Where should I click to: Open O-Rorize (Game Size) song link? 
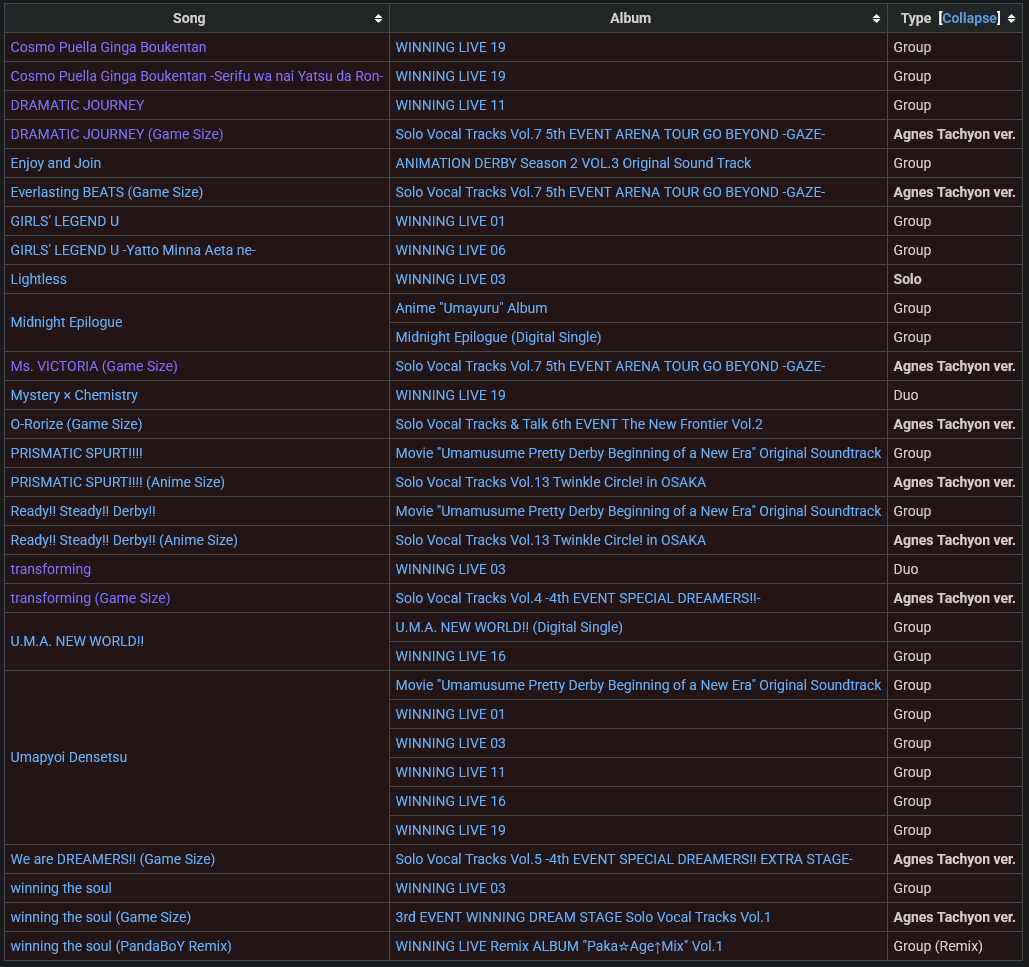click(76, 424)
